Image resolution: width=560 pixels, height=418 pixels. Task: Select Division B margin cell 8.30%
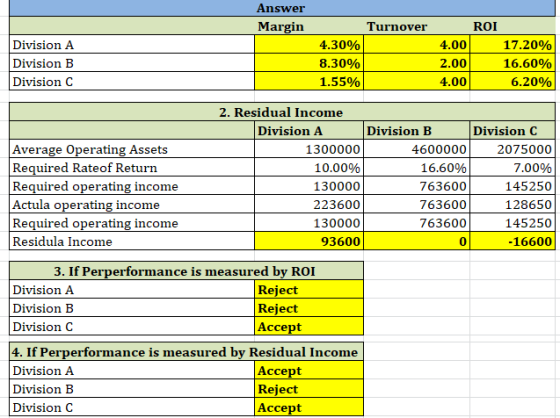[x=309, y=63]
